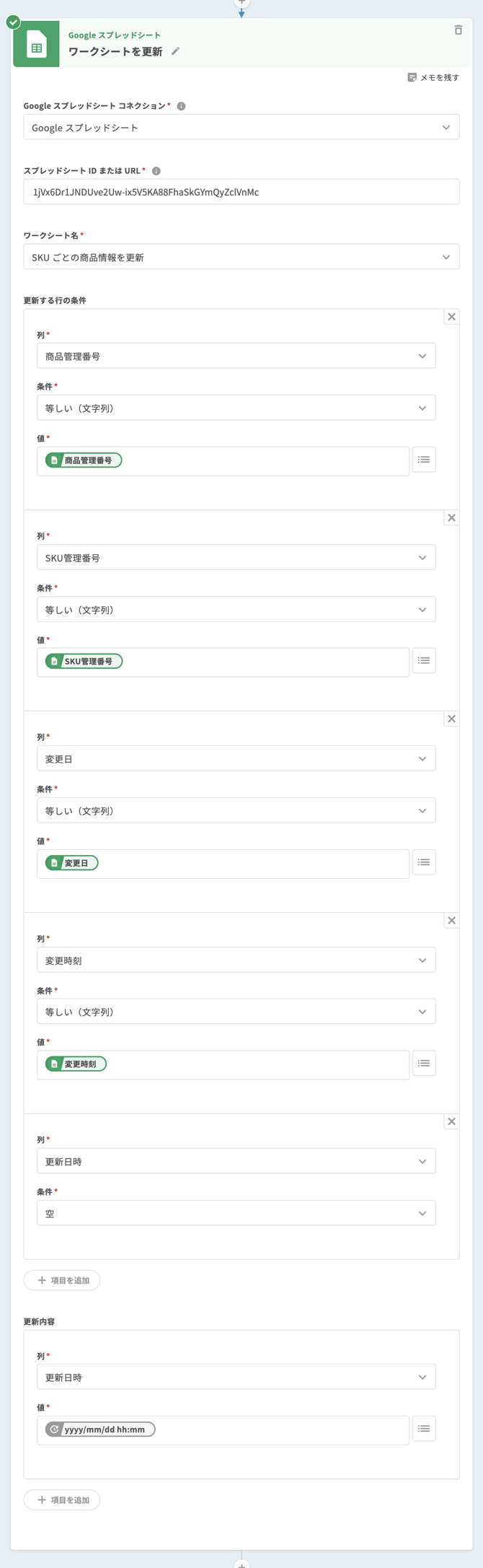Image resolution: width=483 pixels, height=1568 pixels.
Task: Expand the 変更時刻 column dropdown
Action: (x=236, y=960)
